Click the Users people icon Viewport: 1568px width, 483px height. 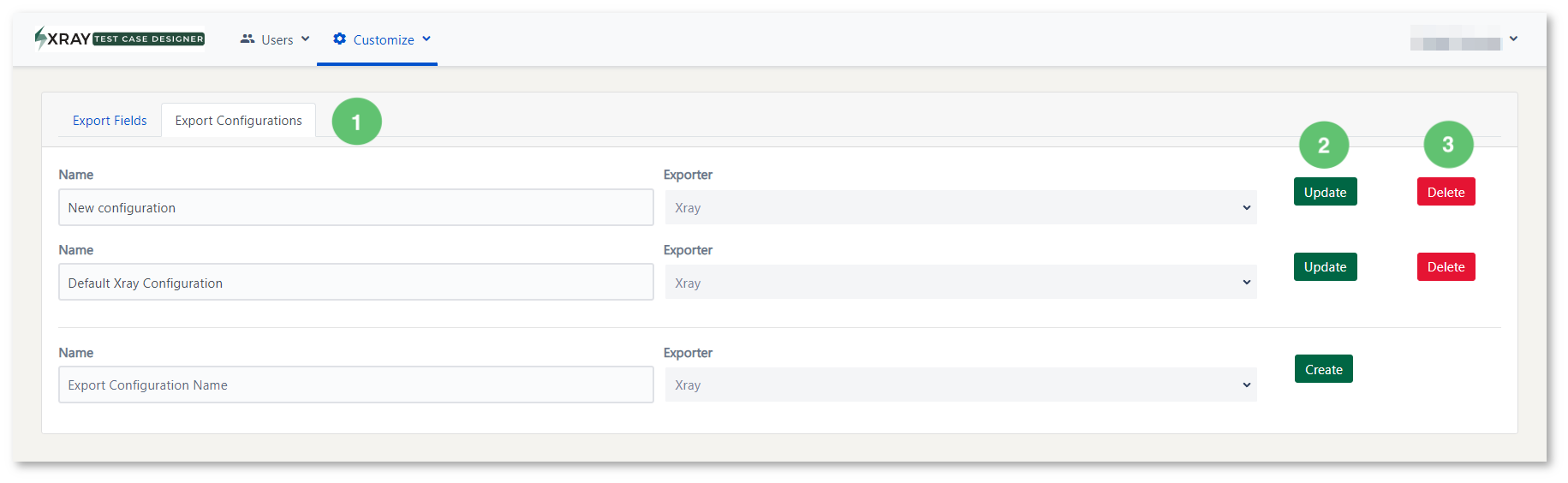(x=247, y=39)
